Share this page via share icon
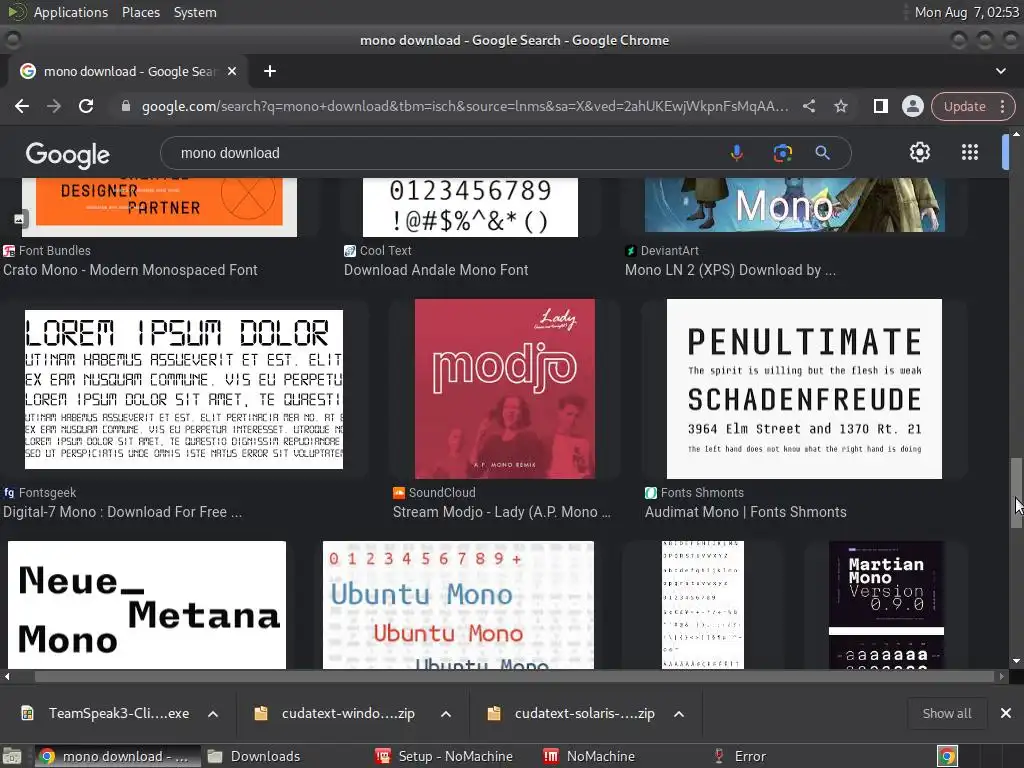The width and height of the screenshot is (1024, 768). [x=808, y=106]
